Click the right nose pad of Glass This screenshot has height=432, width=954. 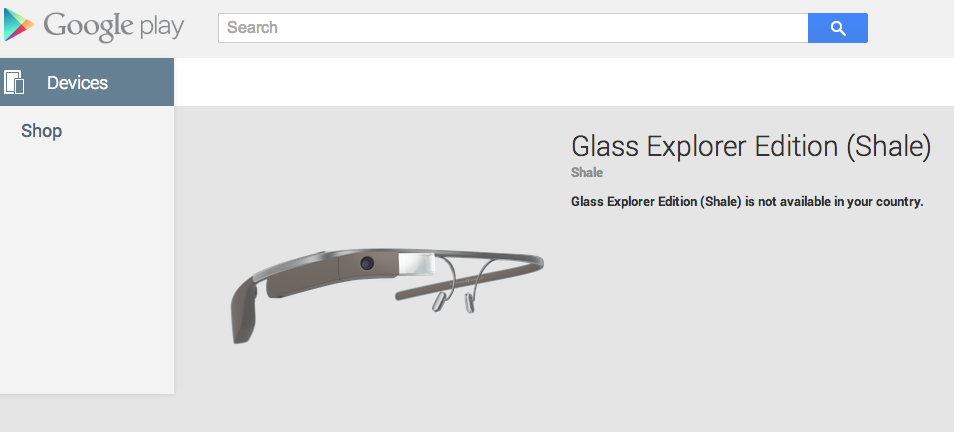click(x=470, y=303)
